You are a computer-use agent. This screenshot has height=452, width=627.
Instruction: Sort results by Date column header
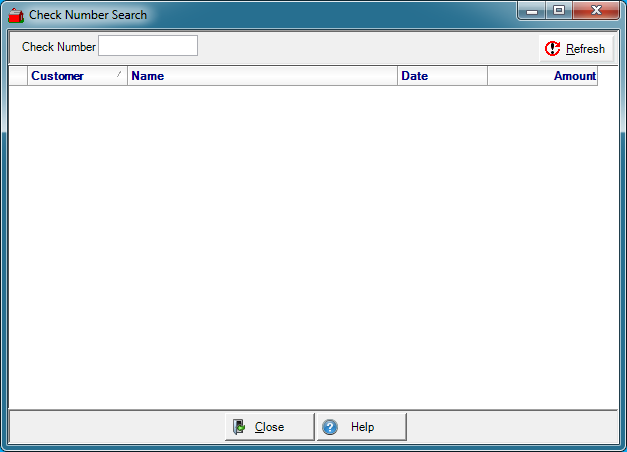[x=442, y=76]
